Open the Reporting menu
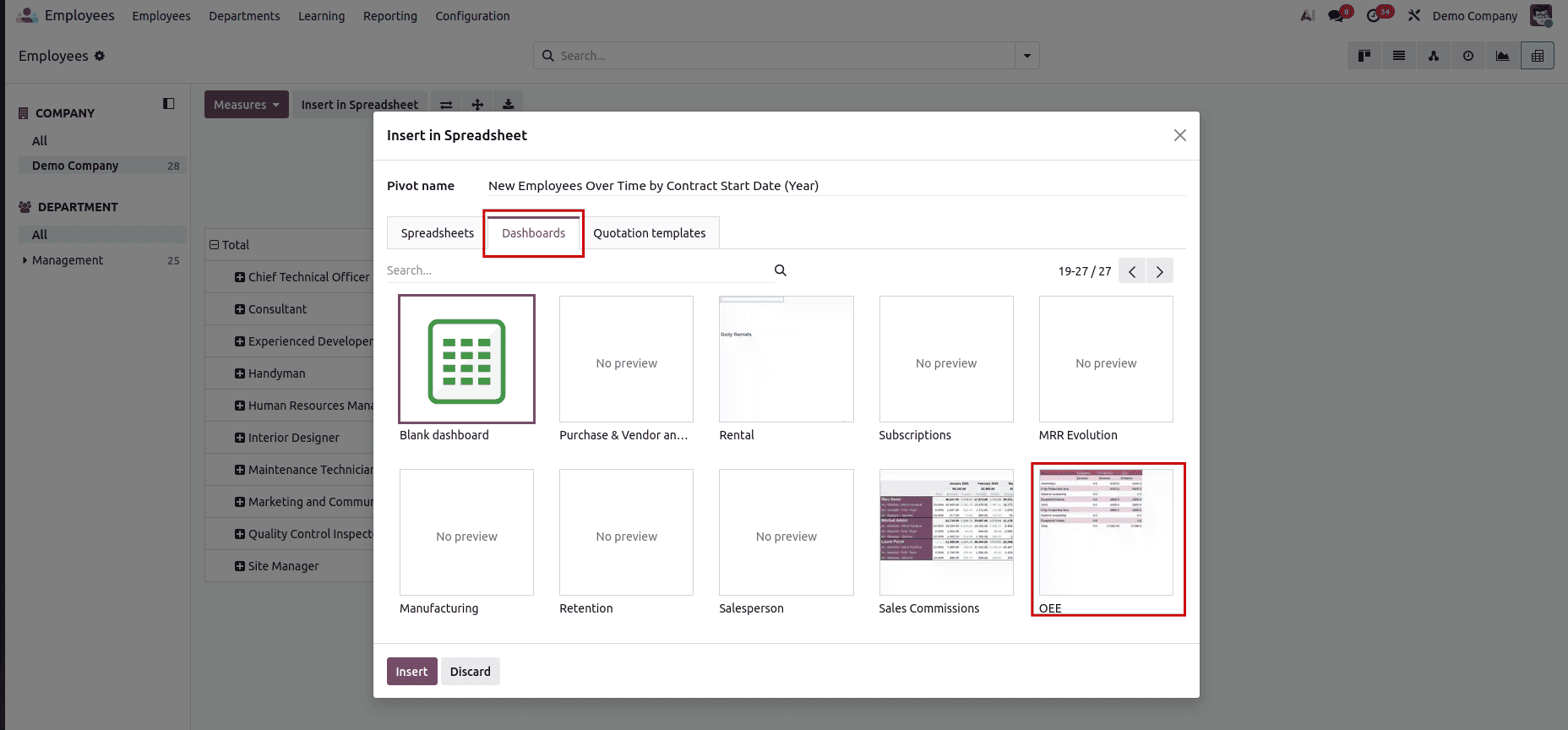1568x730 pixels. [390, 16]
